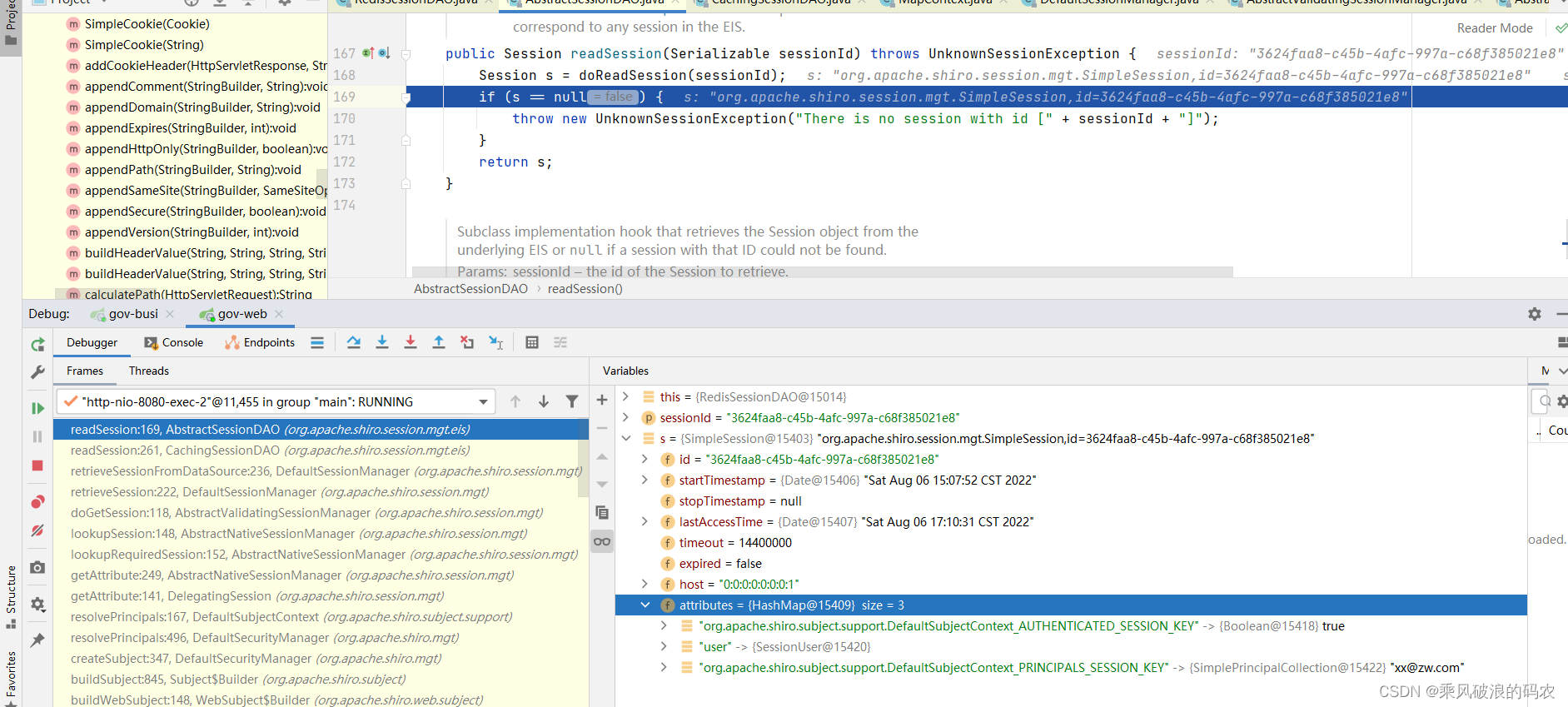Click the Rerun gov-web debug icon
The image size is (1568, 707).
37,344
